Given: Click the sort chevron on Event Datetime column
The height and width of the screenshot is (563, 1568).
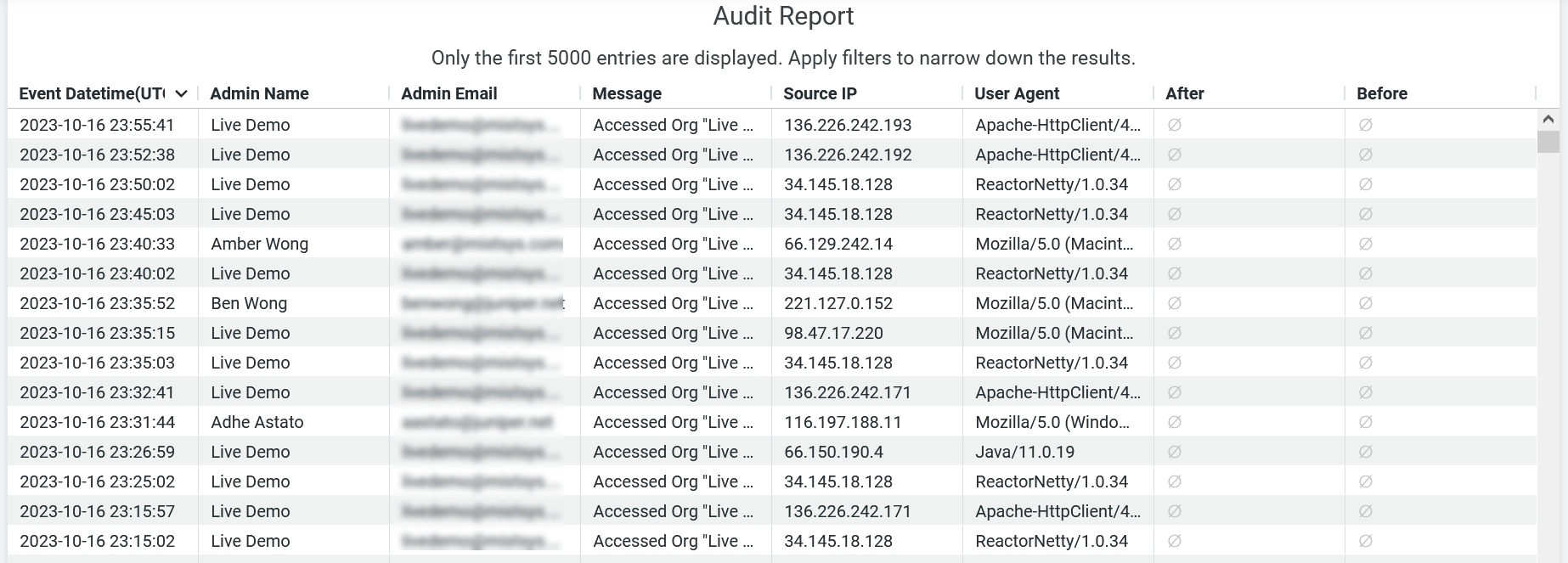Looking at the screenshot, I should click(181, 94).
